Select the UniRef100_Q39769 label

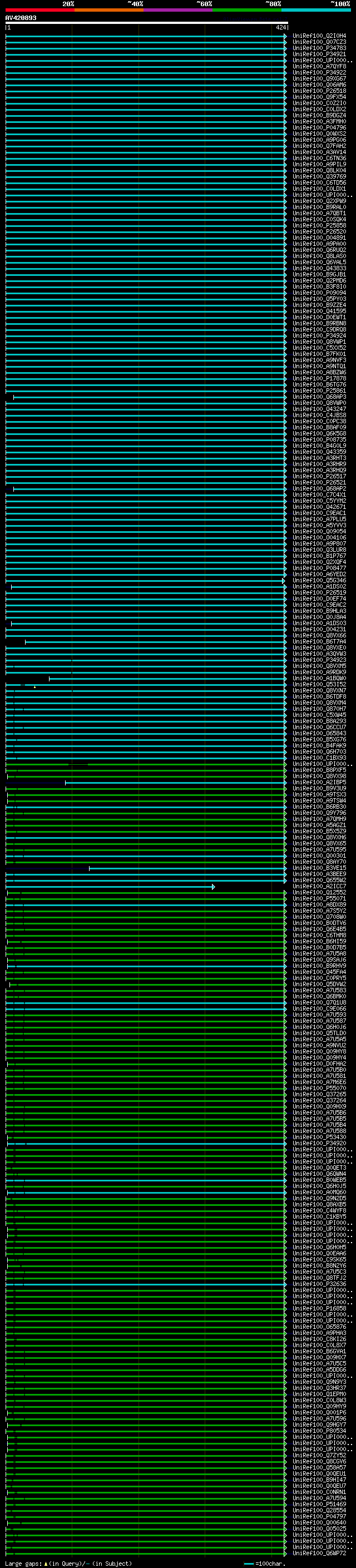[x=319, y=176]
